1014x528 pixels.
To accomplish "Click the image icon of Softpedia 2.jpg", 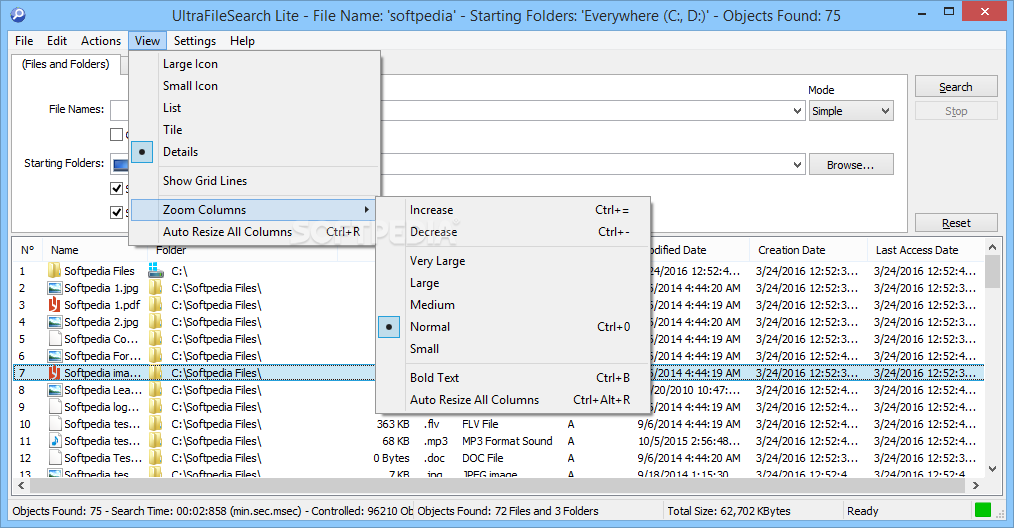I will 54,322.
